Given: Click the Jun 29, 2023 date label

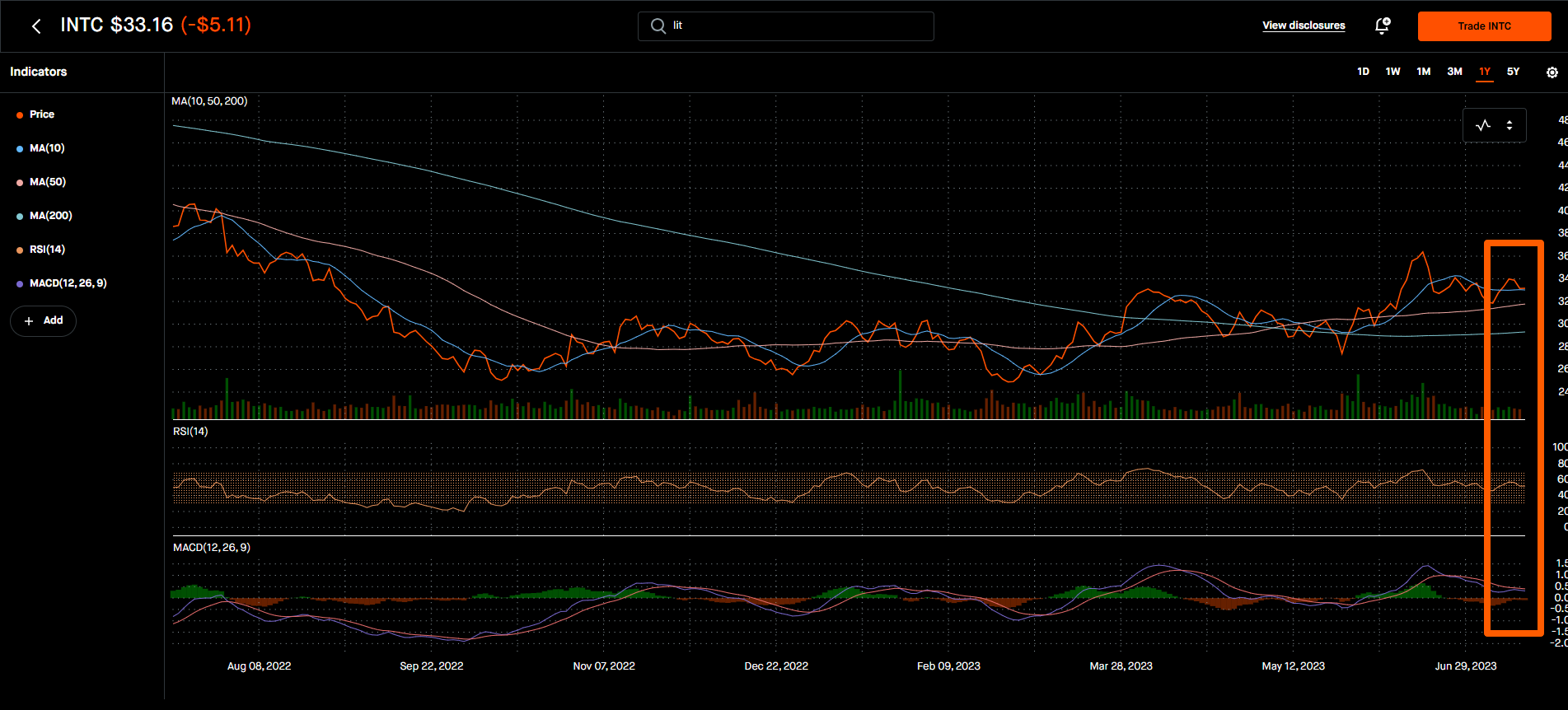Looking at the screenshot, I should coord(1466,666).
